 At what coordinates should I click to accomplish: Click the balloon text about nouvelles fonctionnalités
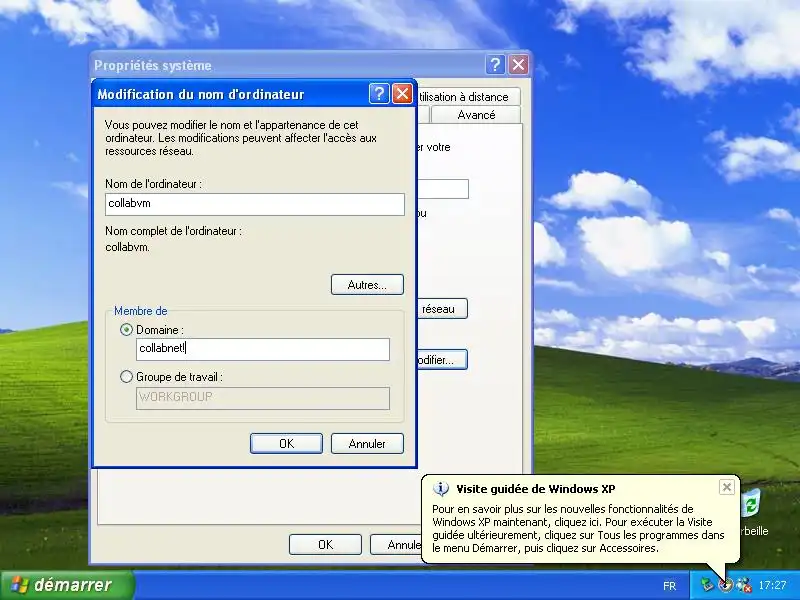point(578,529)
